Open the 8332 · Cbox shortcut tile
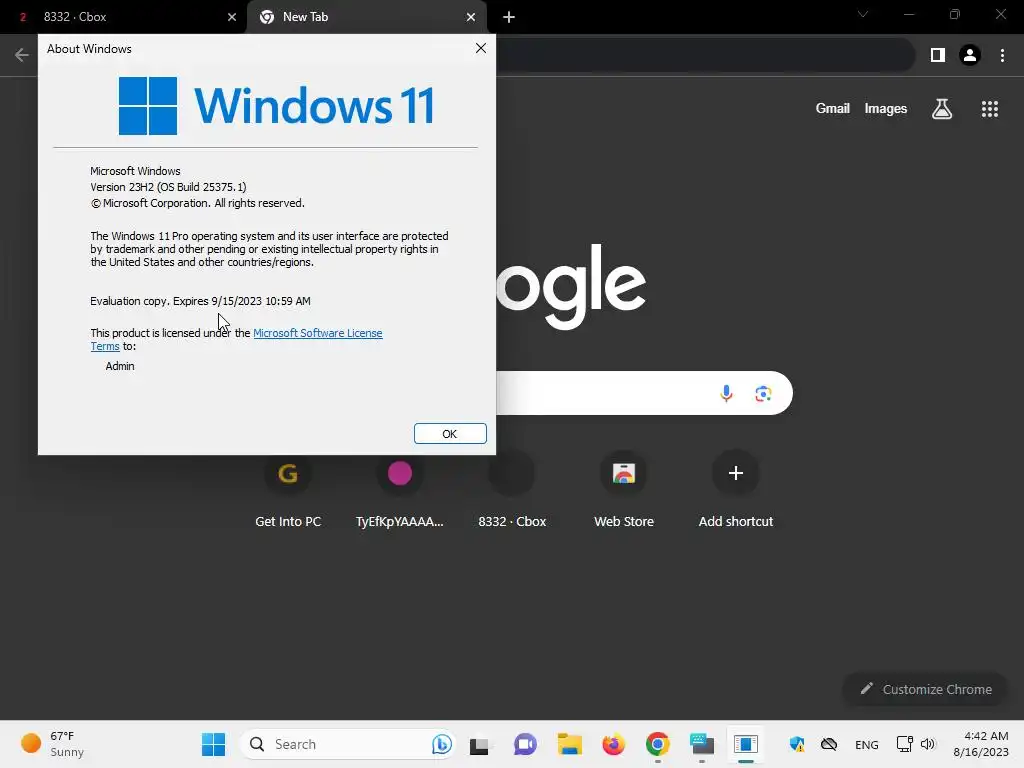This screenshot has height=768, width=1024. [x=511, y=488]
